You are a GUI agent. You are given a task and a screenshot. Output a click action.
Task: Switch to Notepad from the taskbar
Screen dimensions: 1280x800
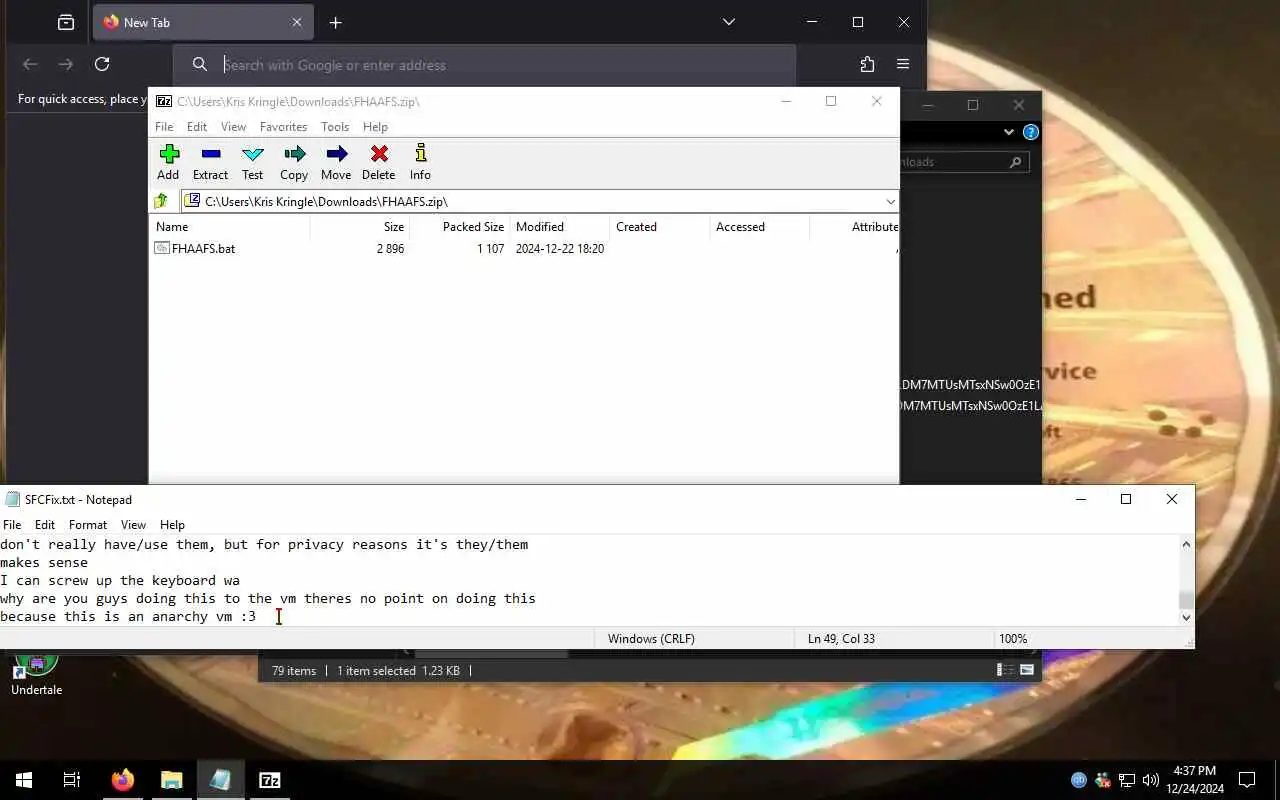(x=221, y=780)
